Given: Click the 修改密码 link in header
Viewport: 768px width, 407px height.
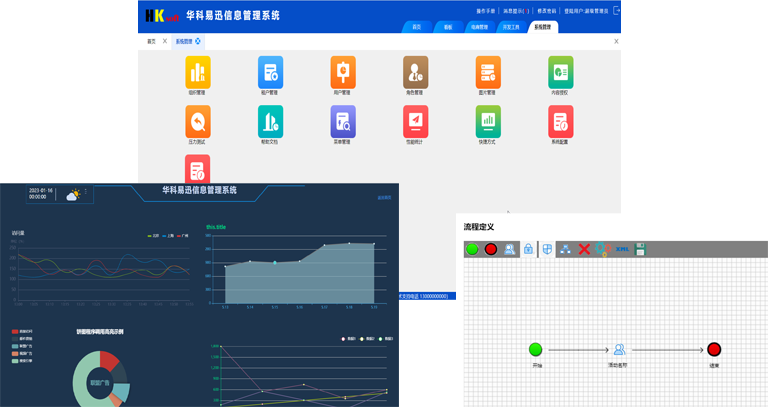Looking at the screenshot, I should click(547, 10).
